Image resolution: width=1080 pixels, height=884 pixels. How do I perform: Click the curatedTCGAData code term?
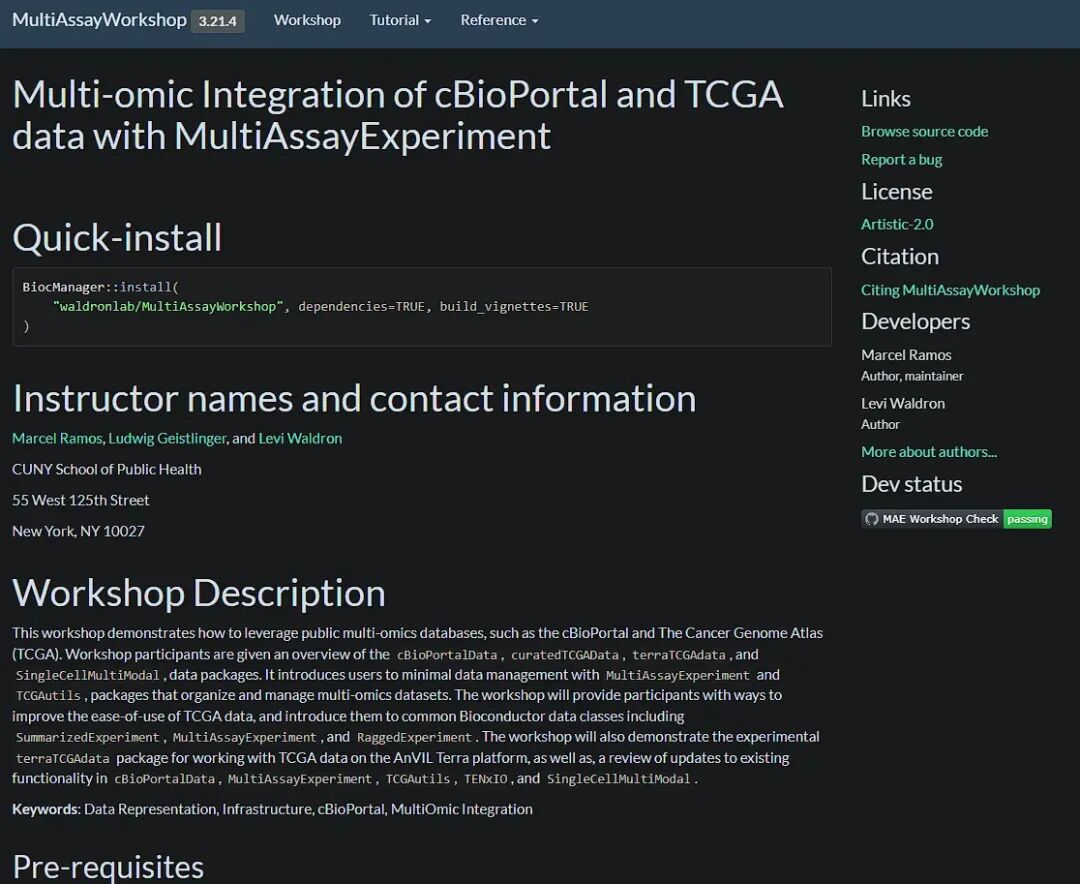tap(565, 655)
